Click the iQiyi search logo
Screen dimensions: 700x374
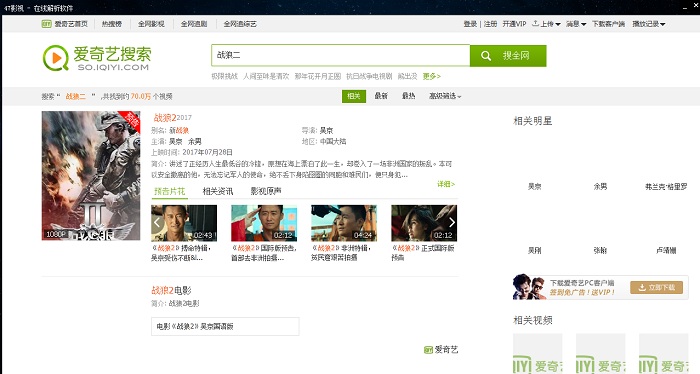click(97, 58)
